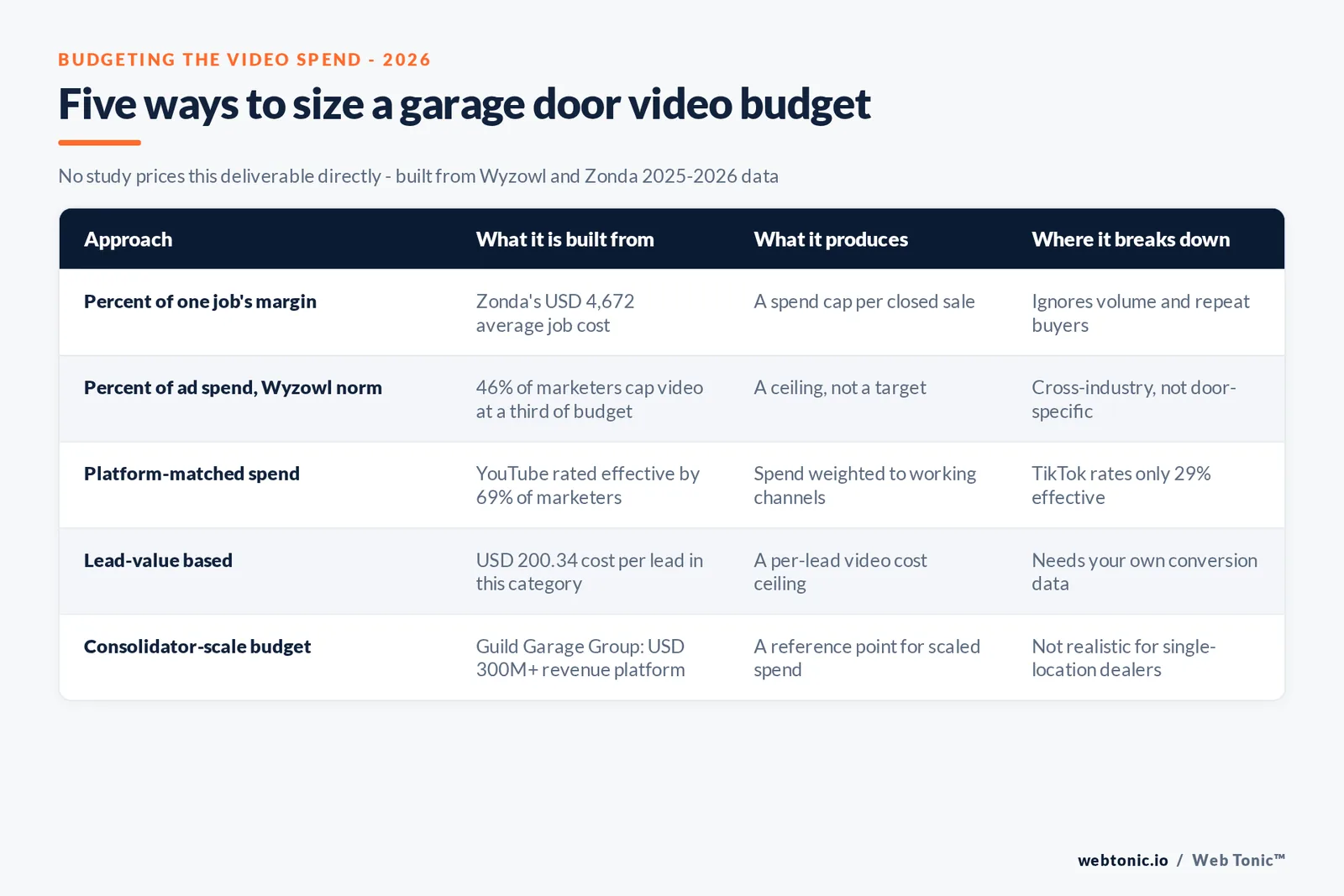Select 'Percent of one job's margin' row label

point(201,301)
